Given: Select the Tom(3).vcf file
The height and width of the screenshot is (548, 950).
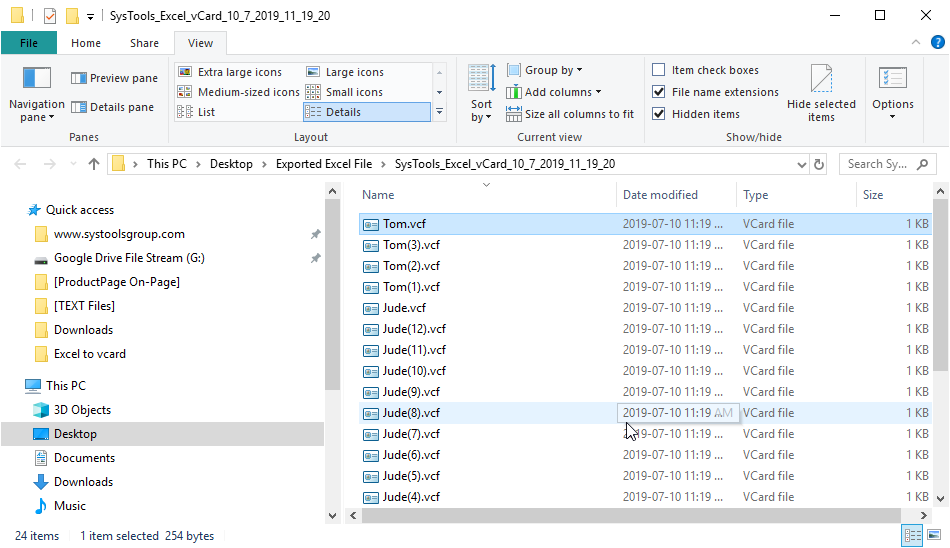Looking at the screenshot, I should [645, 245].
